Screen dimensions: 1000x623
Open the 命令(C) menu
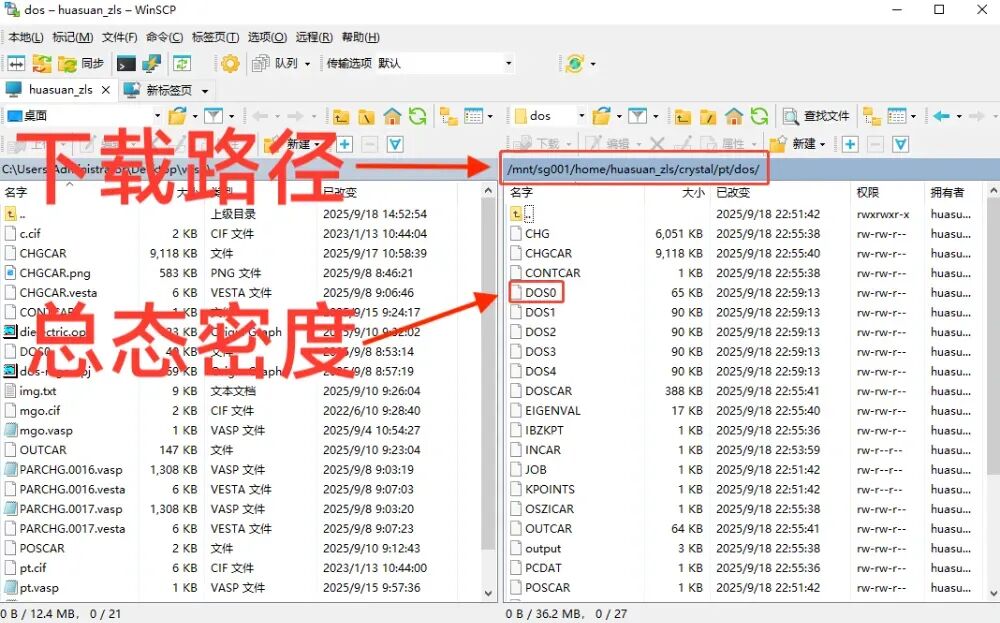click(164, 37)
